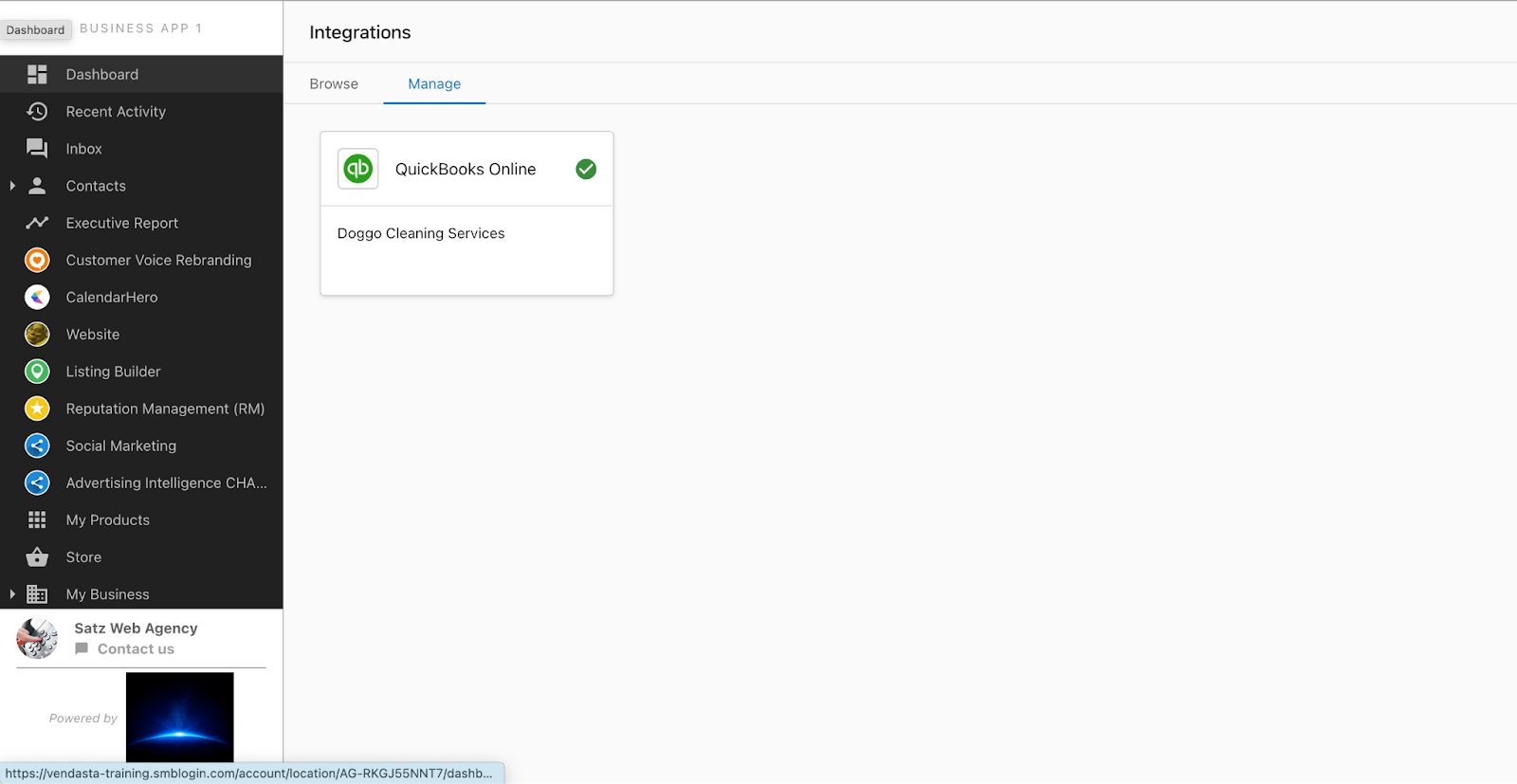This screenshot has height=784, width=1517.
Task: Click the Recent Activity clock icon
Action: (37, 112)
